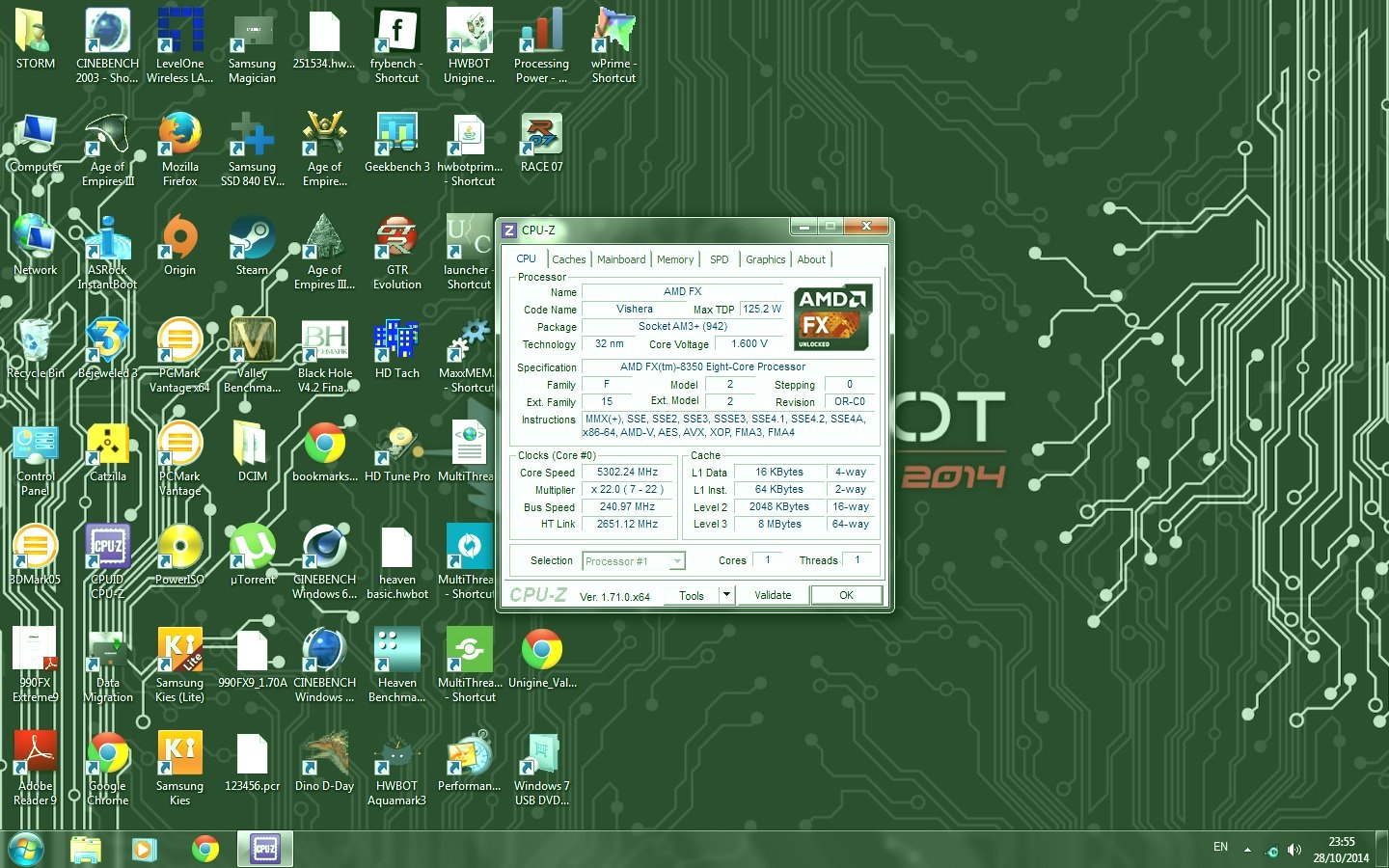Show hidden system tray icons
The width and height of the screenshot is (1389, 868).
tap(1247, 850)
